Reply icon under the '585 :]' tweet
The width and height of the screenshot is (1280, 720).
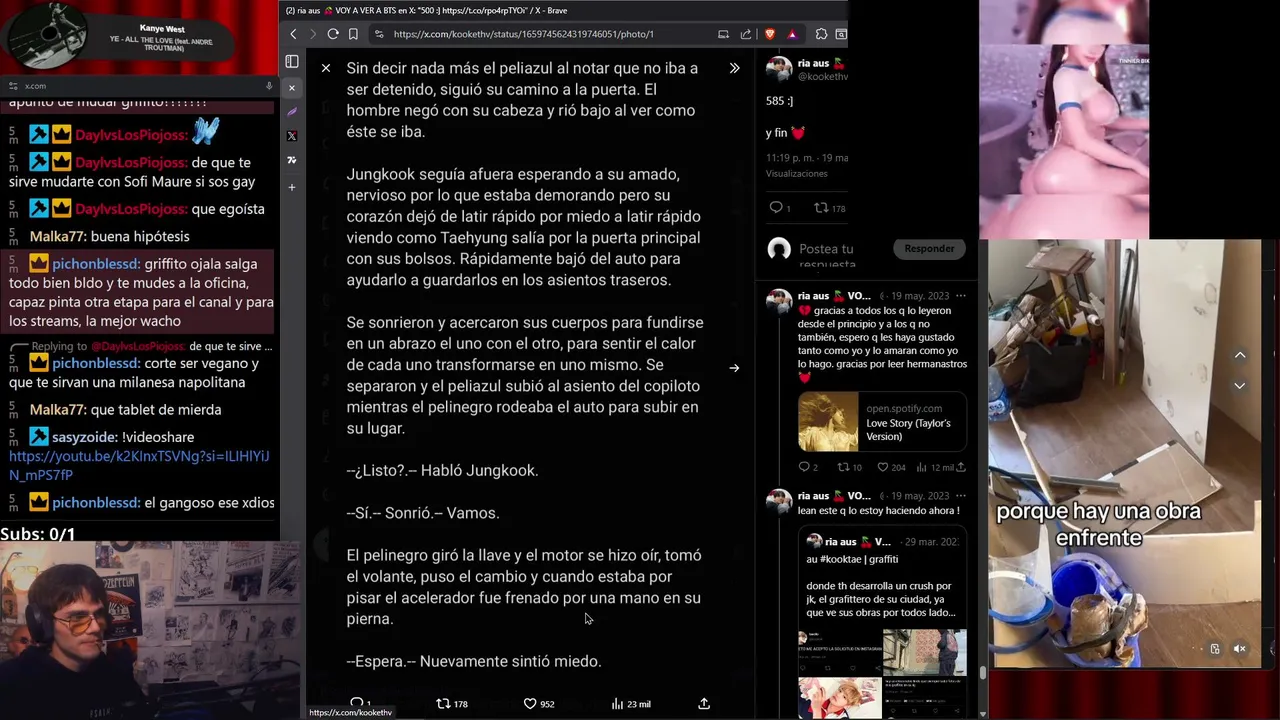click(x=776, y=208)
